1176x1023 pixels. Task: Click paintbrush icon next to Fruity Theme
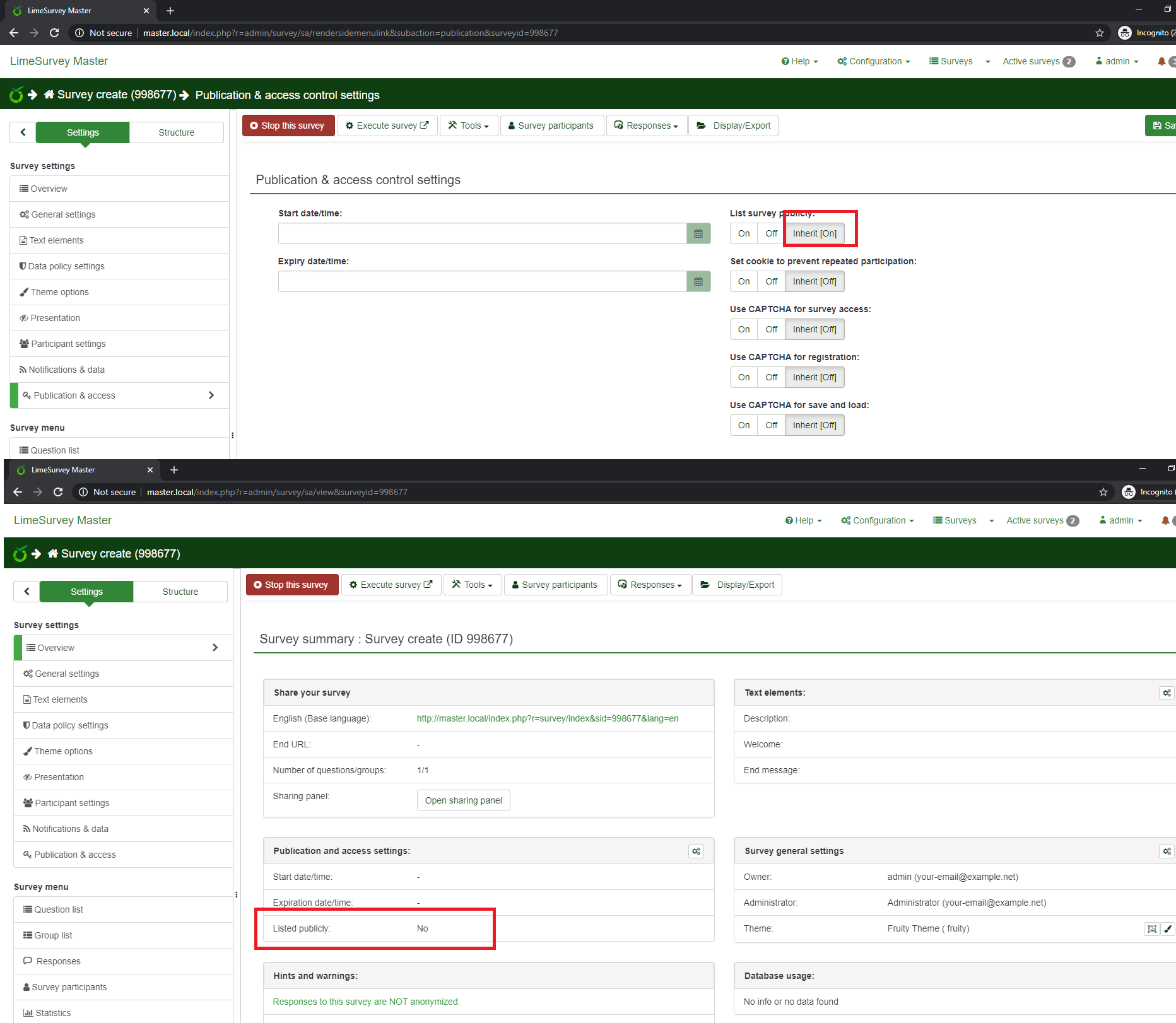(1168, 929)
